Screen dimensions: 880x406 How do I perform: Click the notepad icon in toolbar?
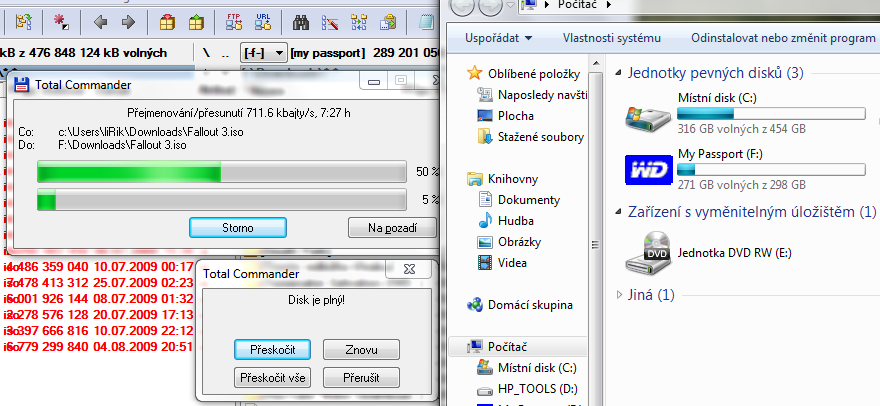tap(427, 22)
